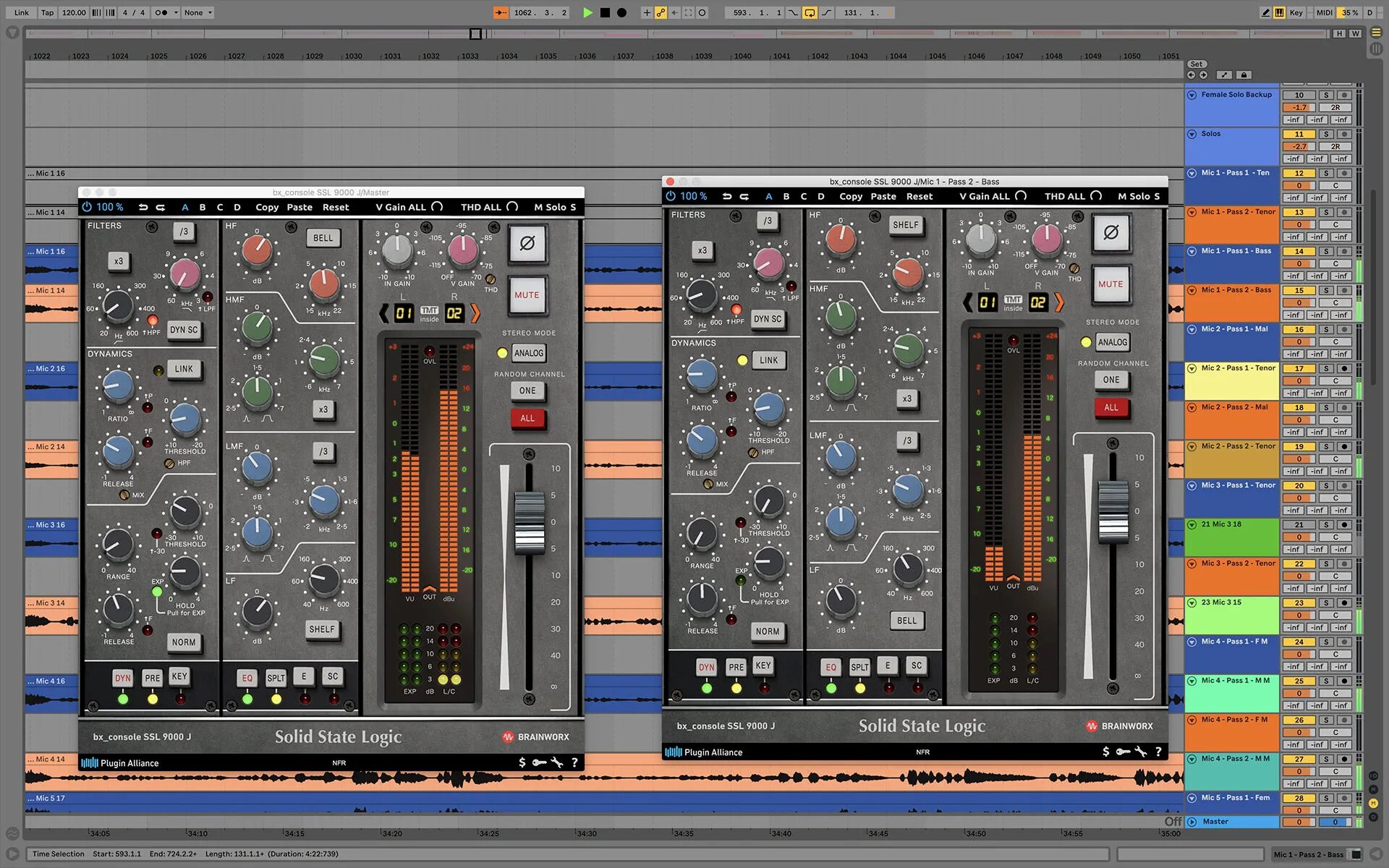The width and height of the screenshot is (1389, 868).
Task: Open the quantization None dropdown
Action: pyautogui.click(x=198, y=12)
